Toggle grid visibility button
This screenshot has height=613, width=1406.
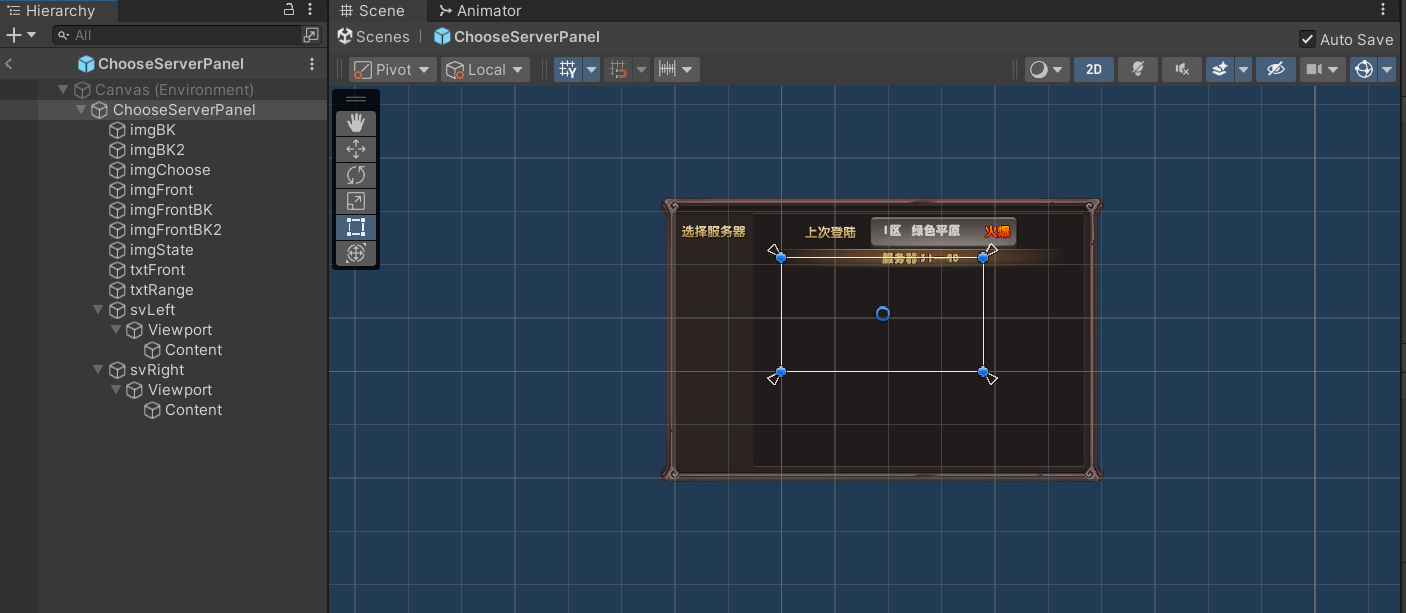pos(568,70)
